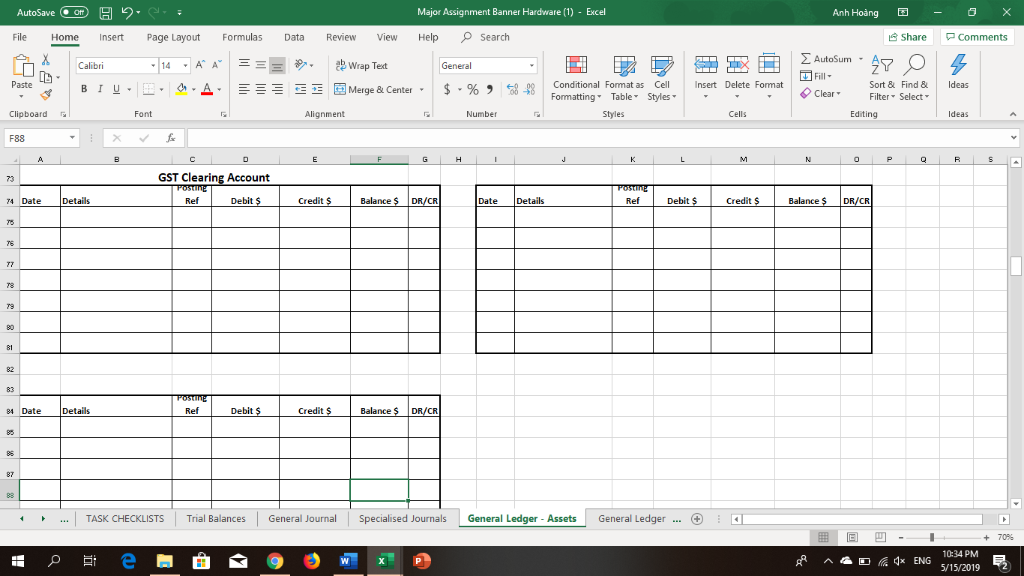Apply bold formatting from the ribbon
1024x576 pixels.
click(x=83, y=89)
